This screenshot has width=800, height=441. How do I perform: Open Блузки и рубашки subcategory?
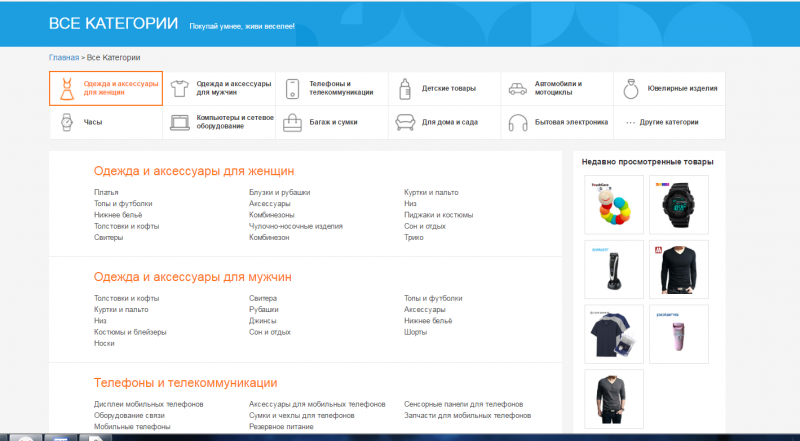280,192
